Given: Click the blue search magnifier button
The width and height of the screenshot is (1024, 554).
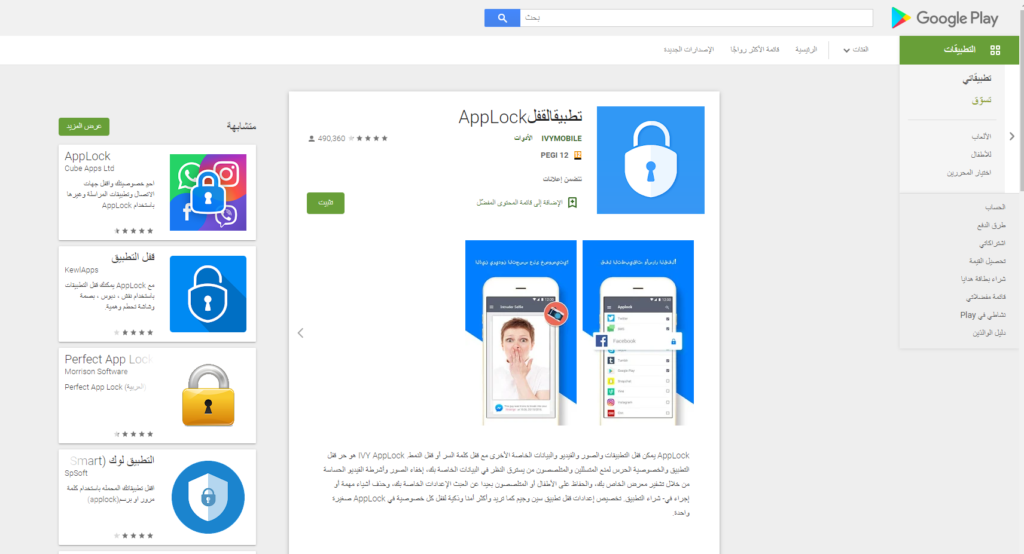Looking at the screenshot, I should coord(502,18).
